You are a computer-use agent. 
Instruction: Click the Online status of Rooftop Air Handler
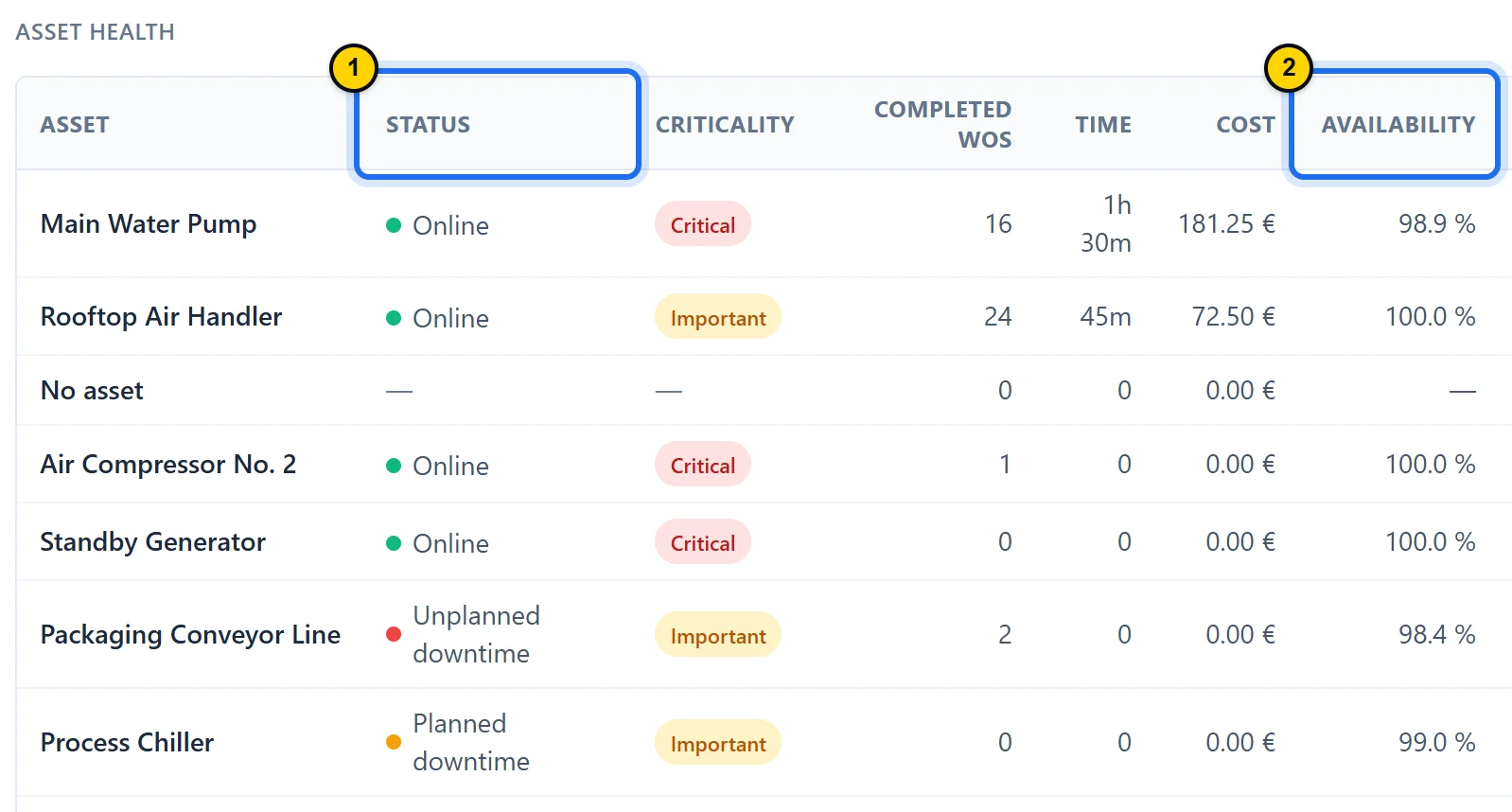point(450,318)
